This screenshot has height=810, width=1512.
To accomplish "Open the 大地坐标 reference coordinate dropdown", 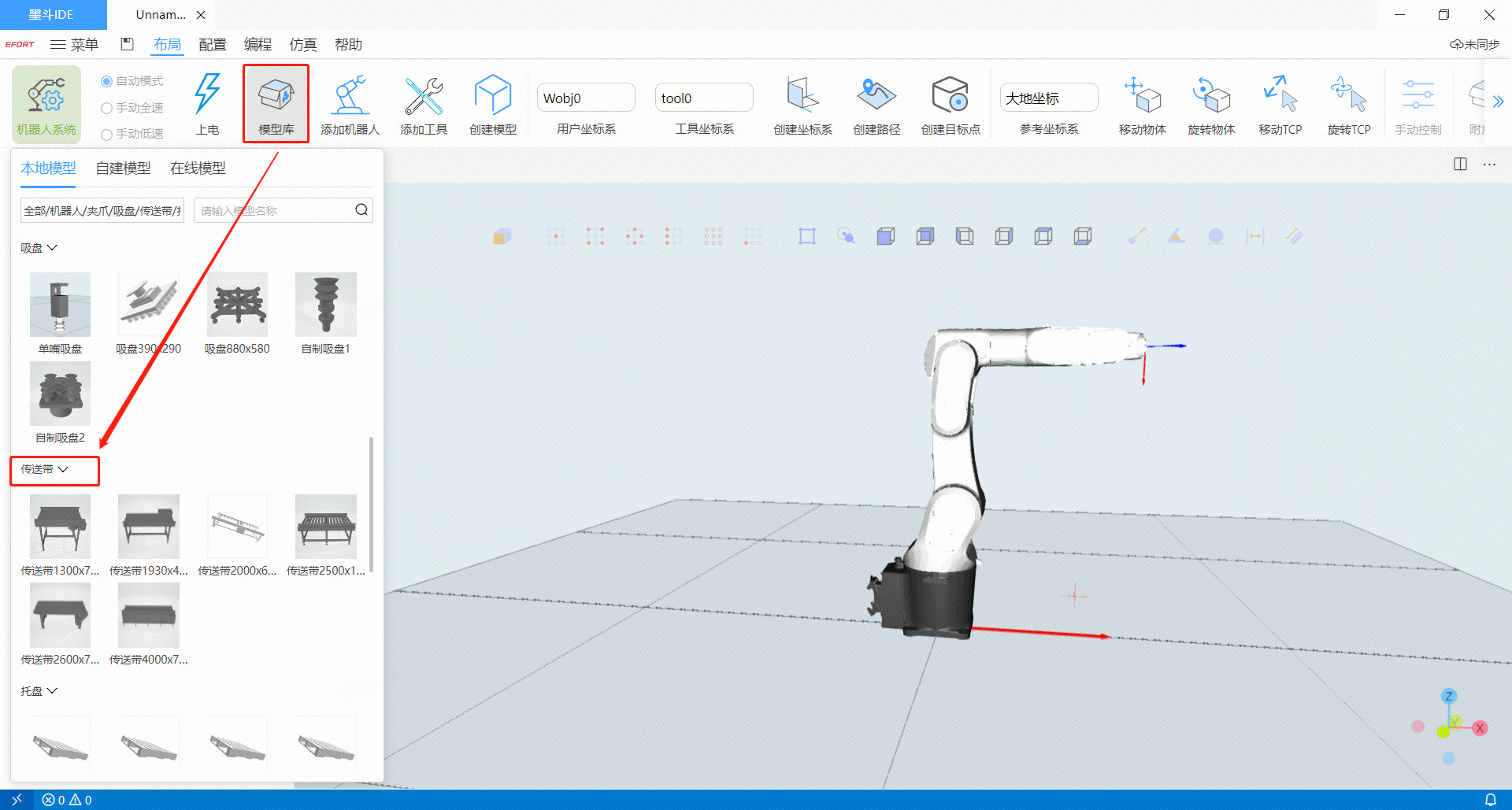I will (x=1048, y=98).
